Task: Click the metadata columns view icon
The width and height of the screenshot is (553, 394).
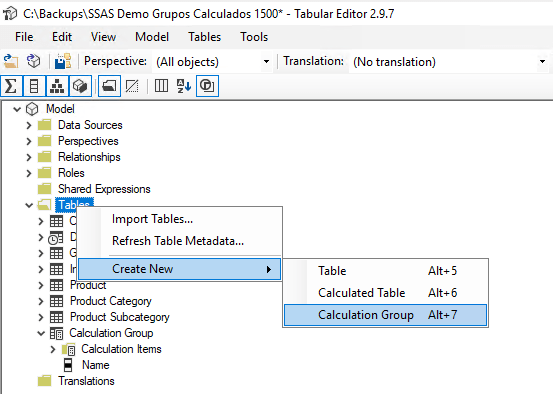Action: click(161, 86)
